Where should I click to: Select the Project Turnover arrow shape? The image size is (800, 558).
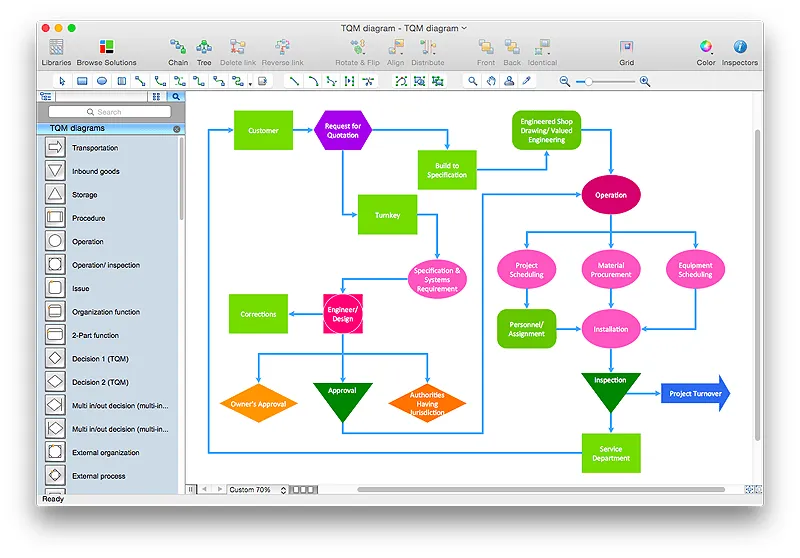point(695,393)
